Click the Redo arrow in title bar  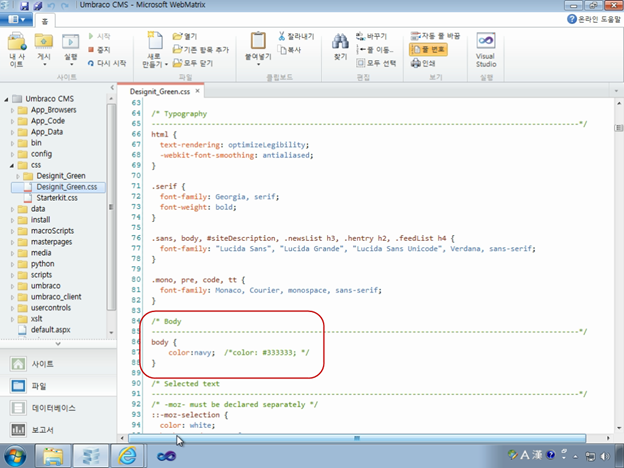tap(65, 6)
